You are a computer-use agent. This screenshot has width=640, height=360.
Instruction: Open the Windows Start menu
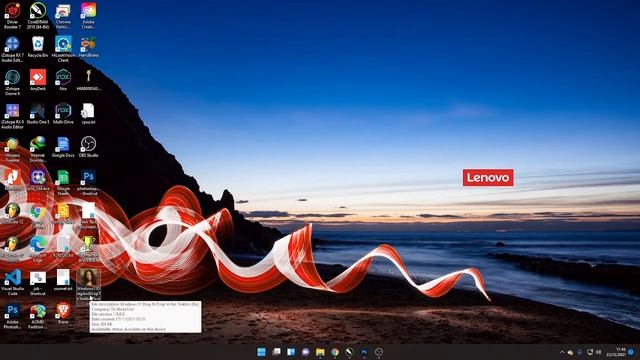coord(262,352)
